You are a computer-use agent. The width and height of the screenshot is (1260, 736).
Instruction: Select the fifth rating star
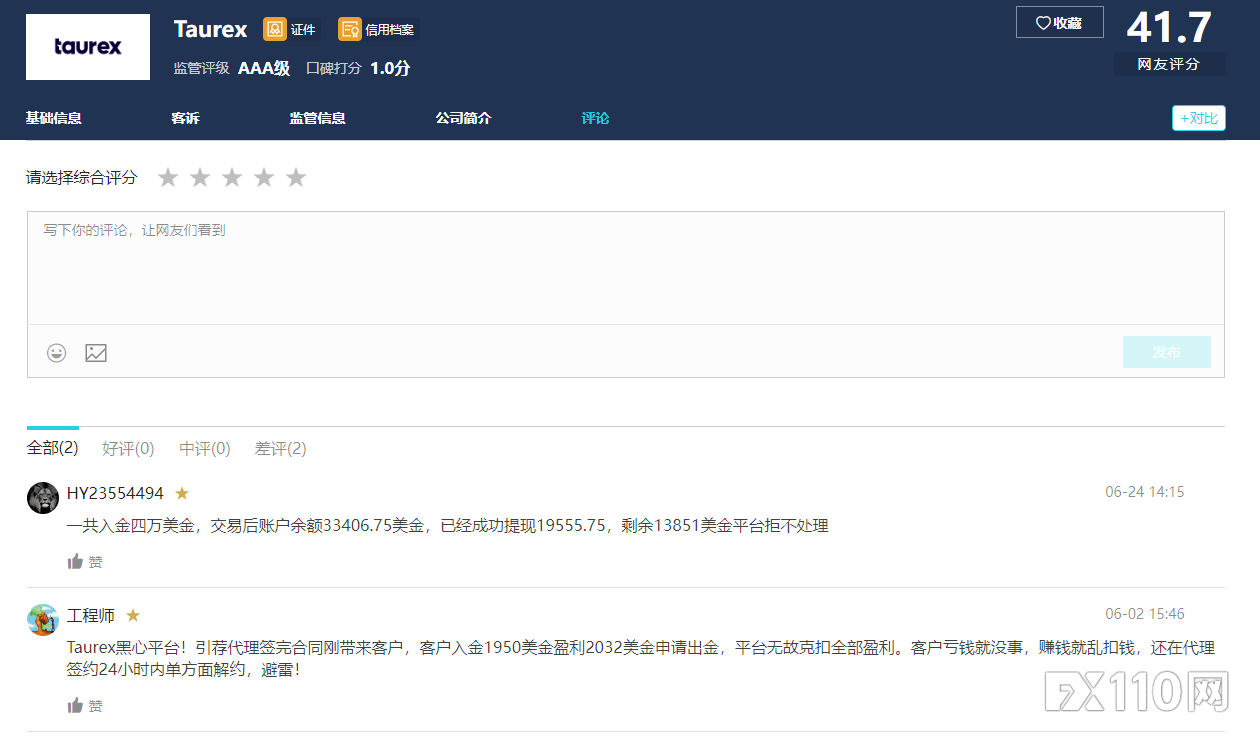296,177
